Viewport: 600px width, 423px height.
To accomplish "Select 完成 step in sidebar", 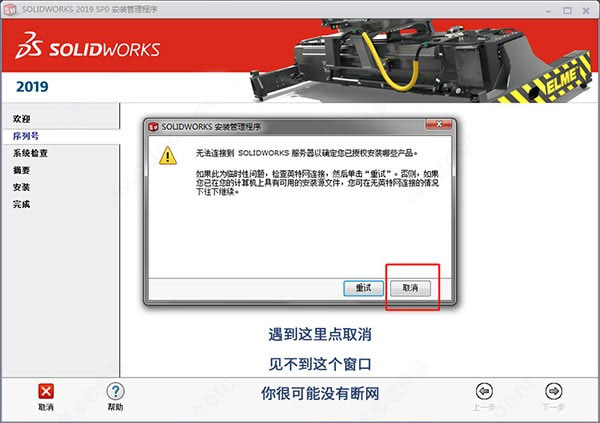I will tap(21, 204).
